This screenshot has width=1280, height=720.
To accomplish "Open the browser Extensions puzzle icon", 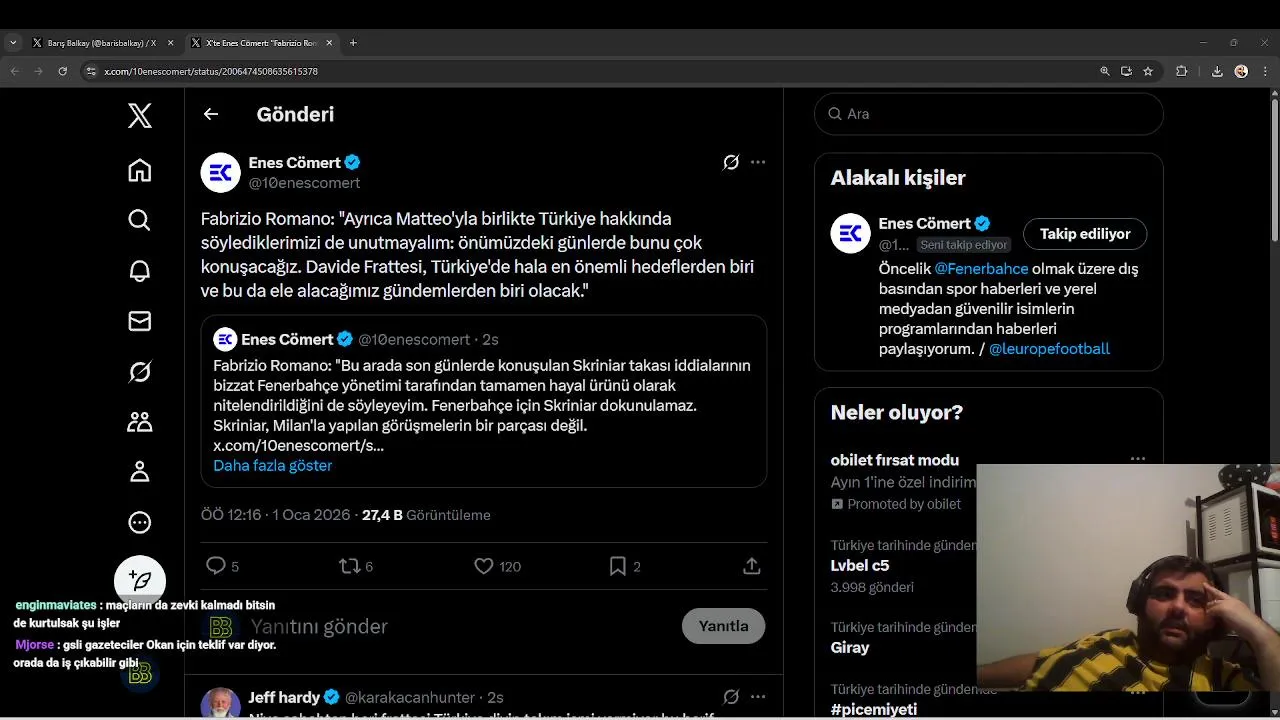I will (1182, 71).
